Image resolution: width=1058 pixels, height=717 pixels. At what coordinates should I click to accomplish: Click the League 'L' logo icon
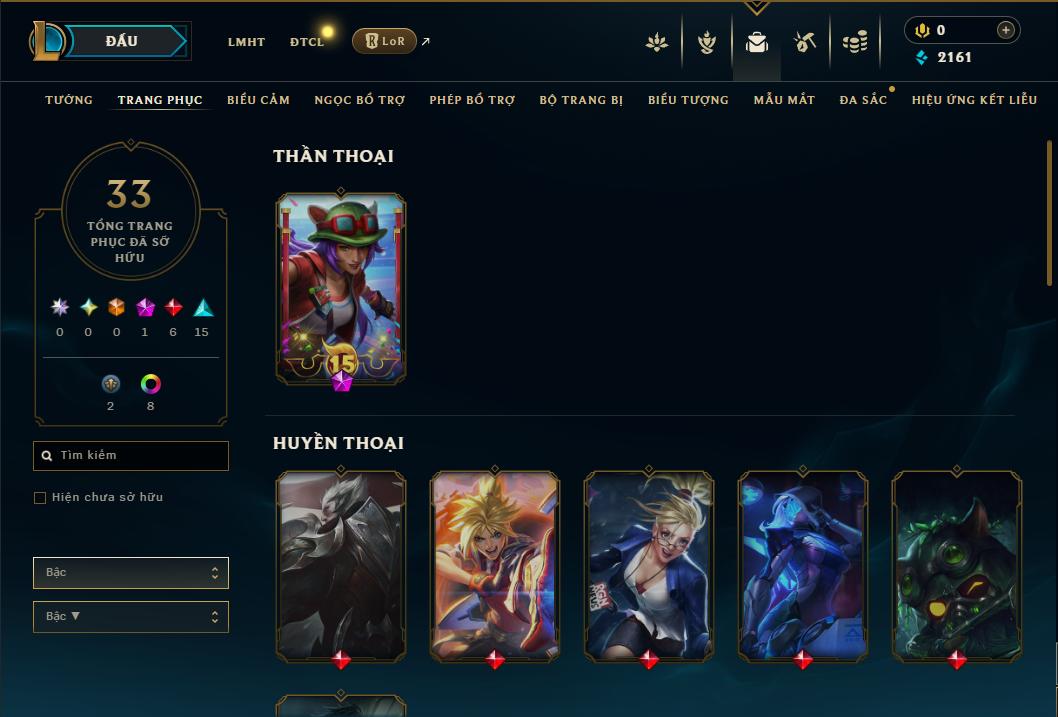pyautogui.click(x=47, y=40)
